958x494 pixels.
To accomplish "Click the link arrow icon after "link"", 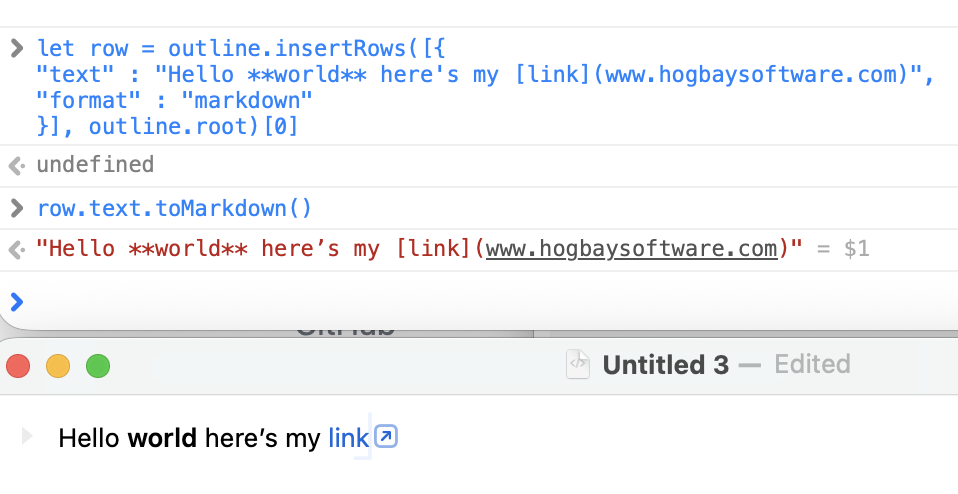I will click(386, 437).
